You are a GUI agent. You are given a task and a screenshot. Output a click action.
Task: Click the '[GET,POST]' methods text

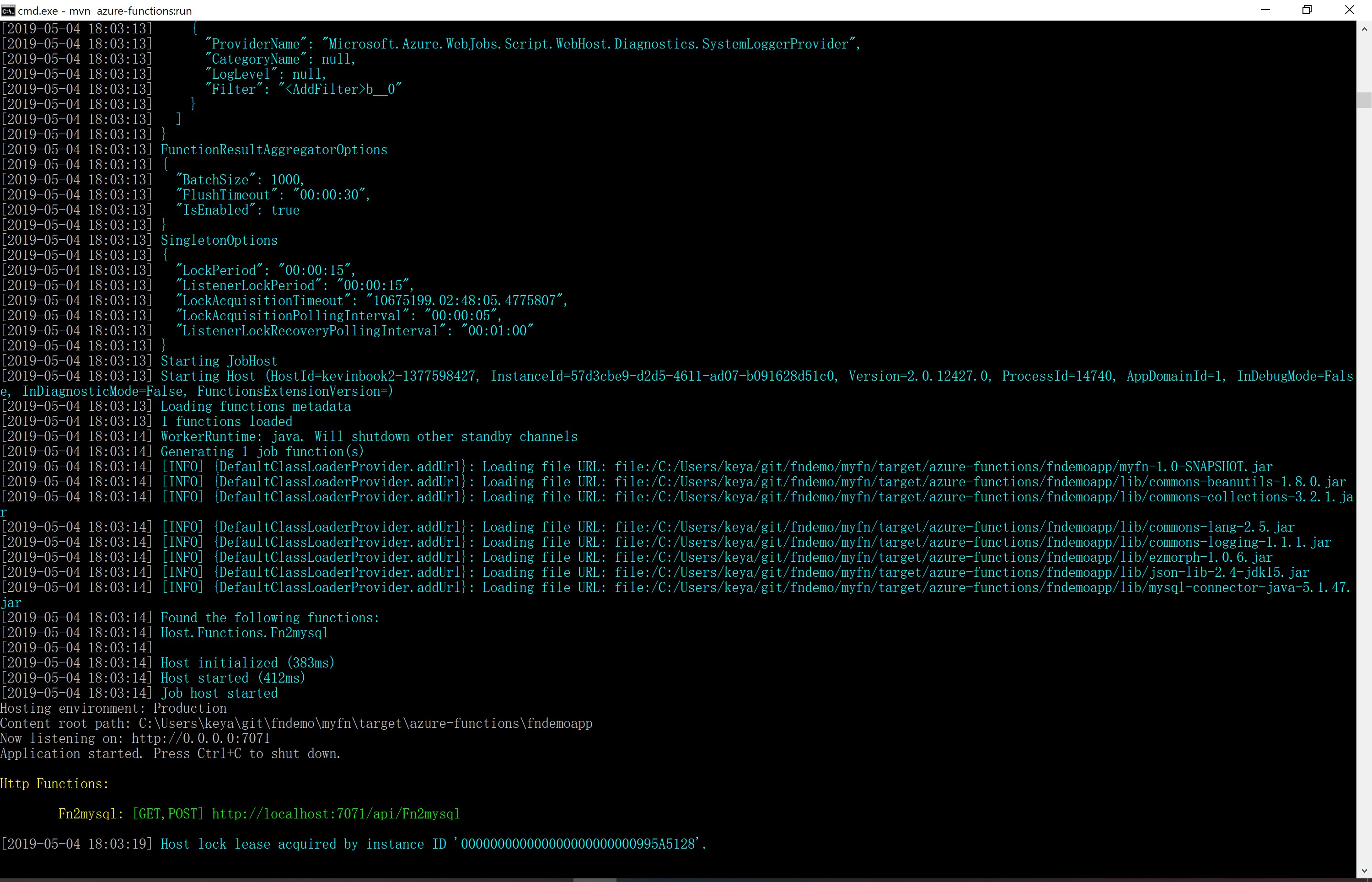click(x=168, y=814)
